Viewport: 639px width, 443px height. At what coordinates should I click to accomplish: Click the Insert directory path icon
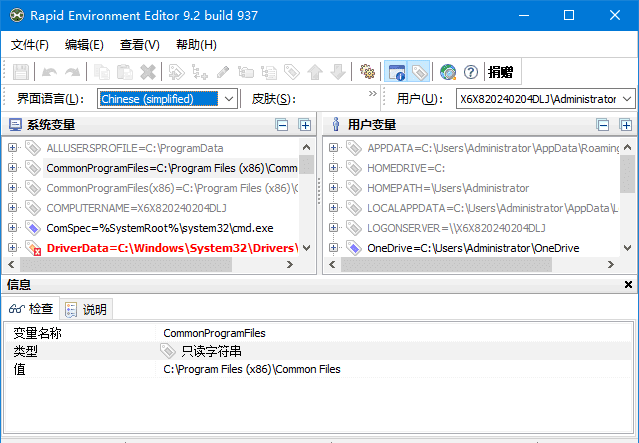(246, 72)
